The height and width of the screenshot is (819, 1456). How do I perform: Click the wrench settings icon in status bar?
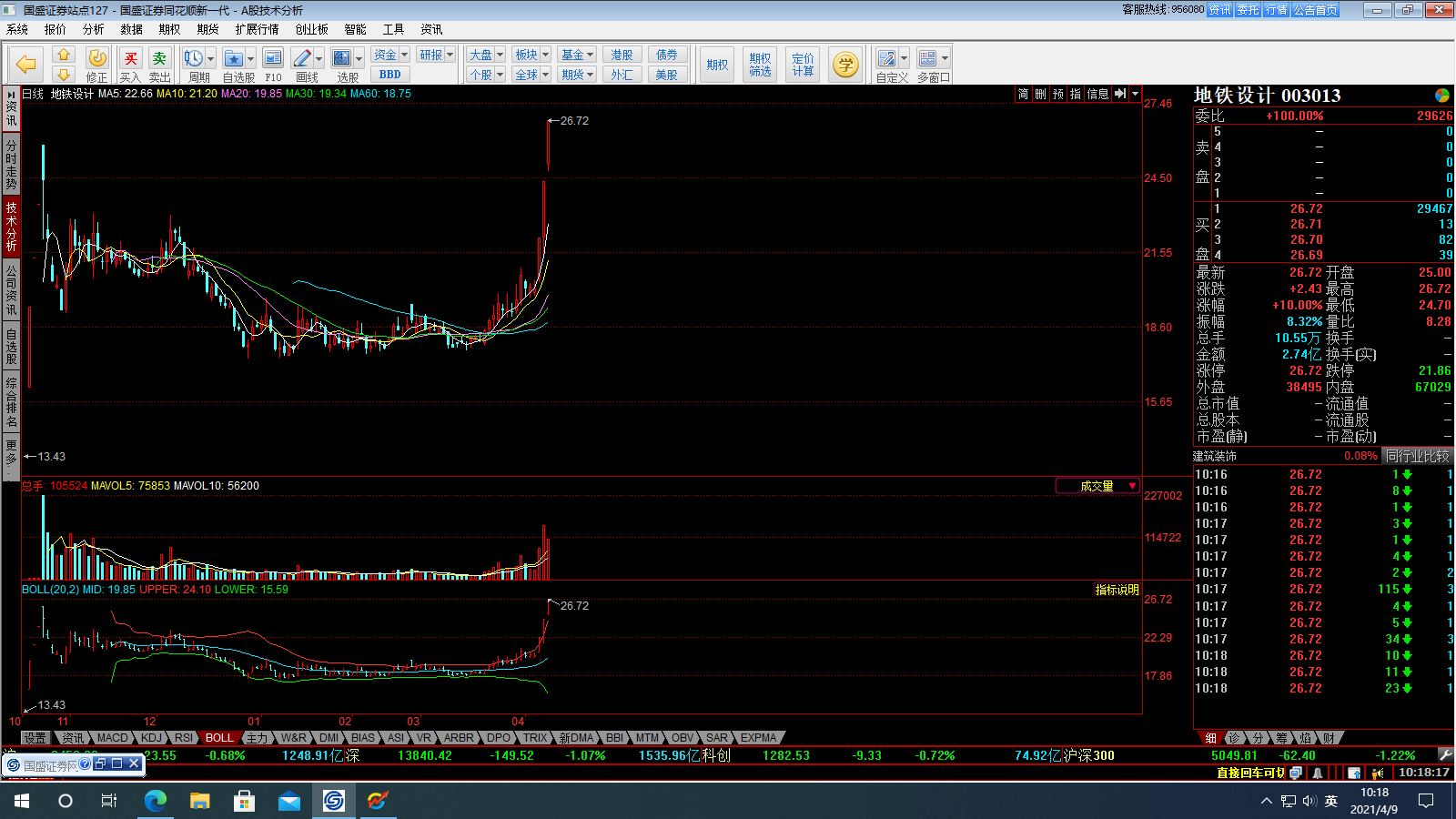click(1445, 754)
